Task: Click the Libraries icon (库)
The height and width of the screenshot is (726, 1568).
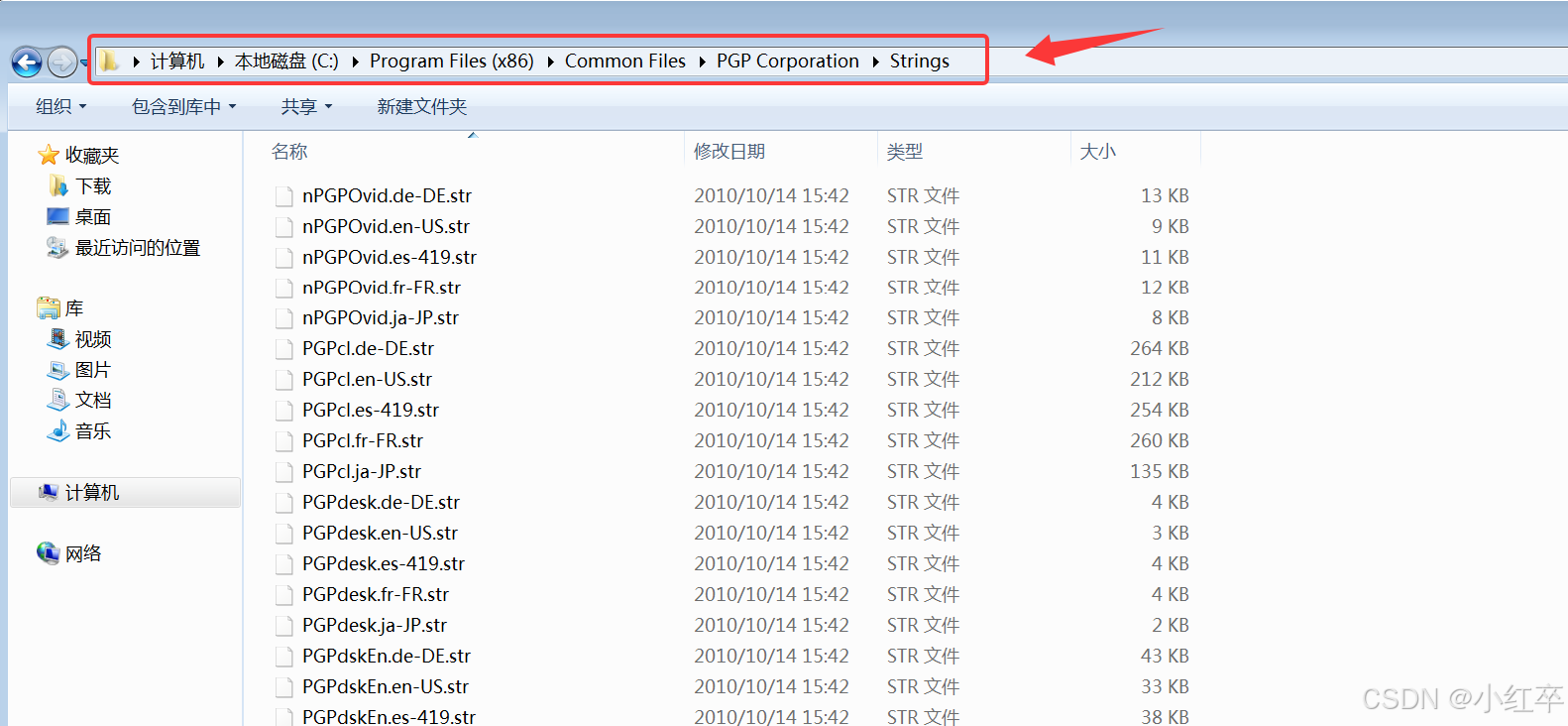Action: (48, 308)
